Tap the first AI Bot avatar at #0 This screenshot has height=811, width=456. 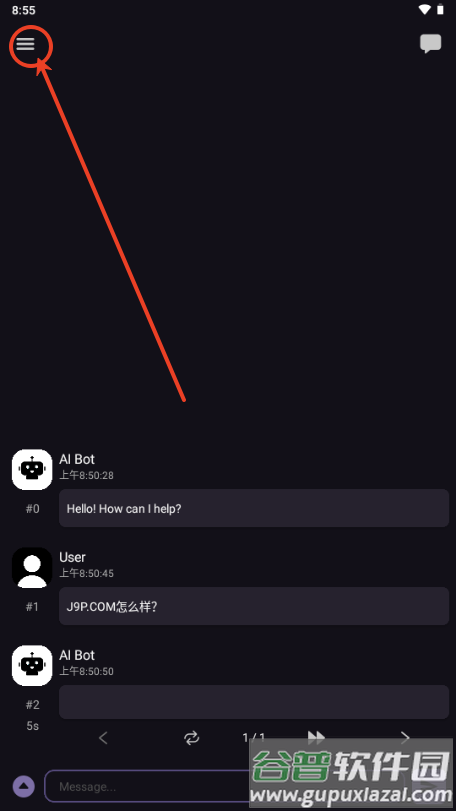[x=32, y=469]
